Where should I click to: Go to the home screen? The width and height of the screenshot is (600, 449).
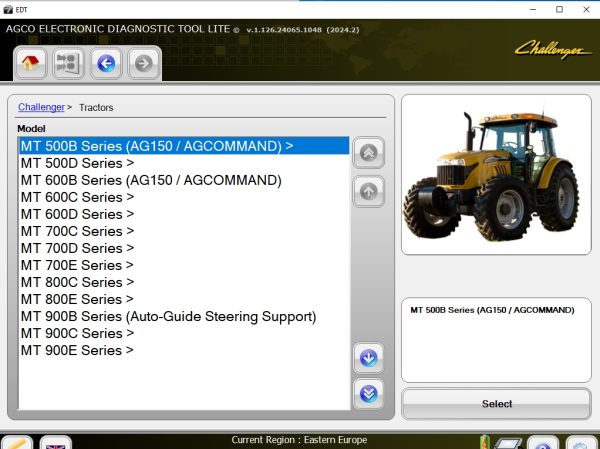pos(30,63)
